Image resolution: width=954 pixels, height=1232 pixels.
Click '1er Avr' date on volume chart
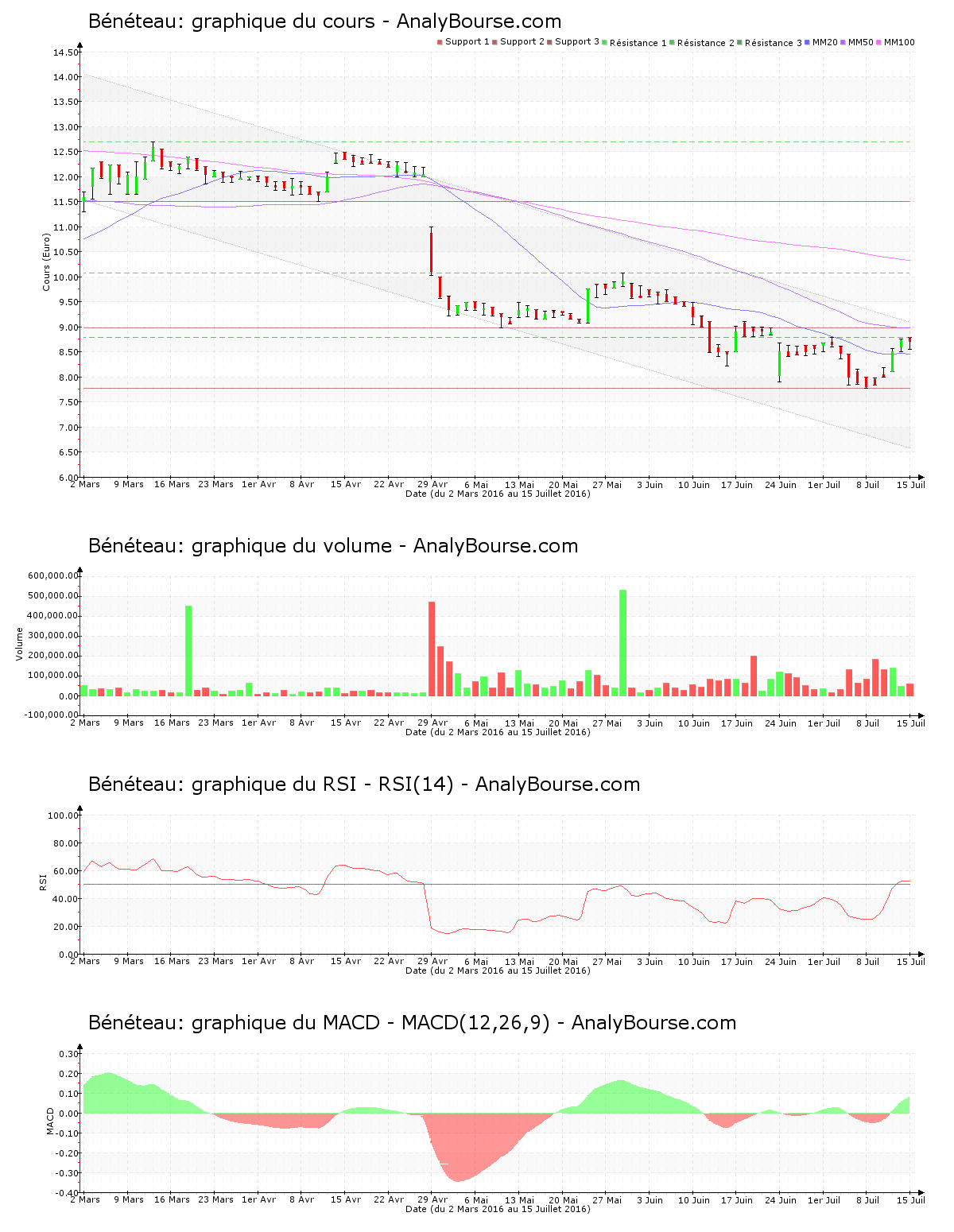(x=259, y=723)
